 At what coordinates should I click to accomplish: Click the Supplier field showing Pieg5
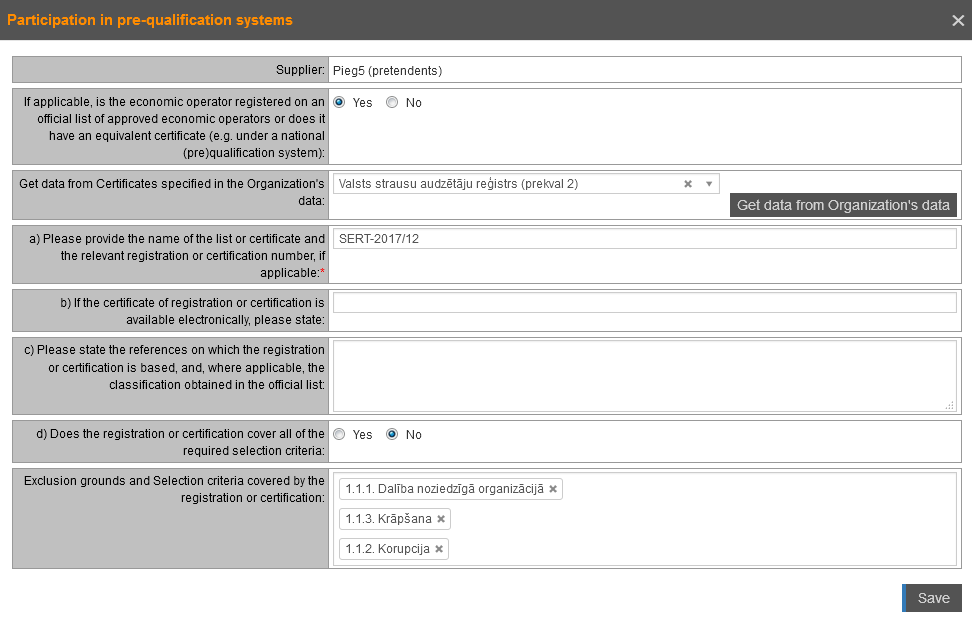point(644,71)
